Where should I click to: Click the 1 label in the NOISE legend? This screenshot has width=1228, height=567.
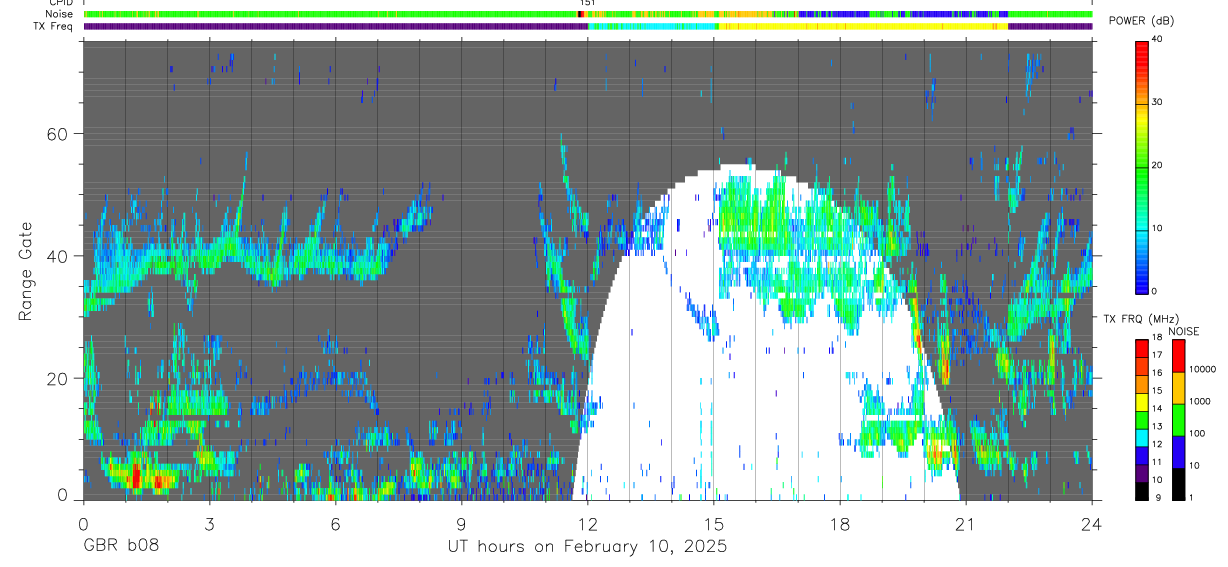(1190, 496)
